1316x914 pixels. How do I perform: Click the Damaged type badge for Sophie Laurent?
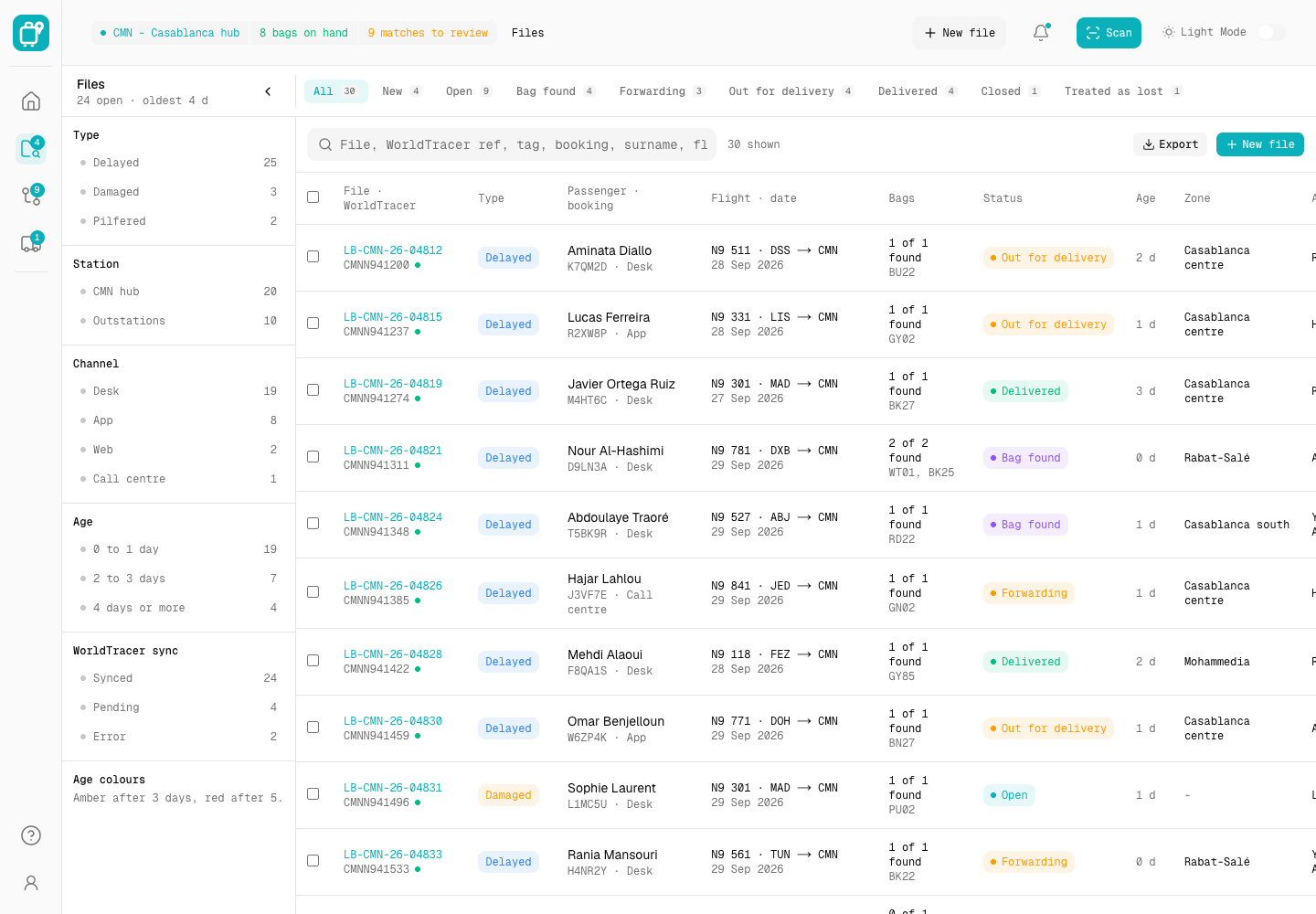pos(508,795)
